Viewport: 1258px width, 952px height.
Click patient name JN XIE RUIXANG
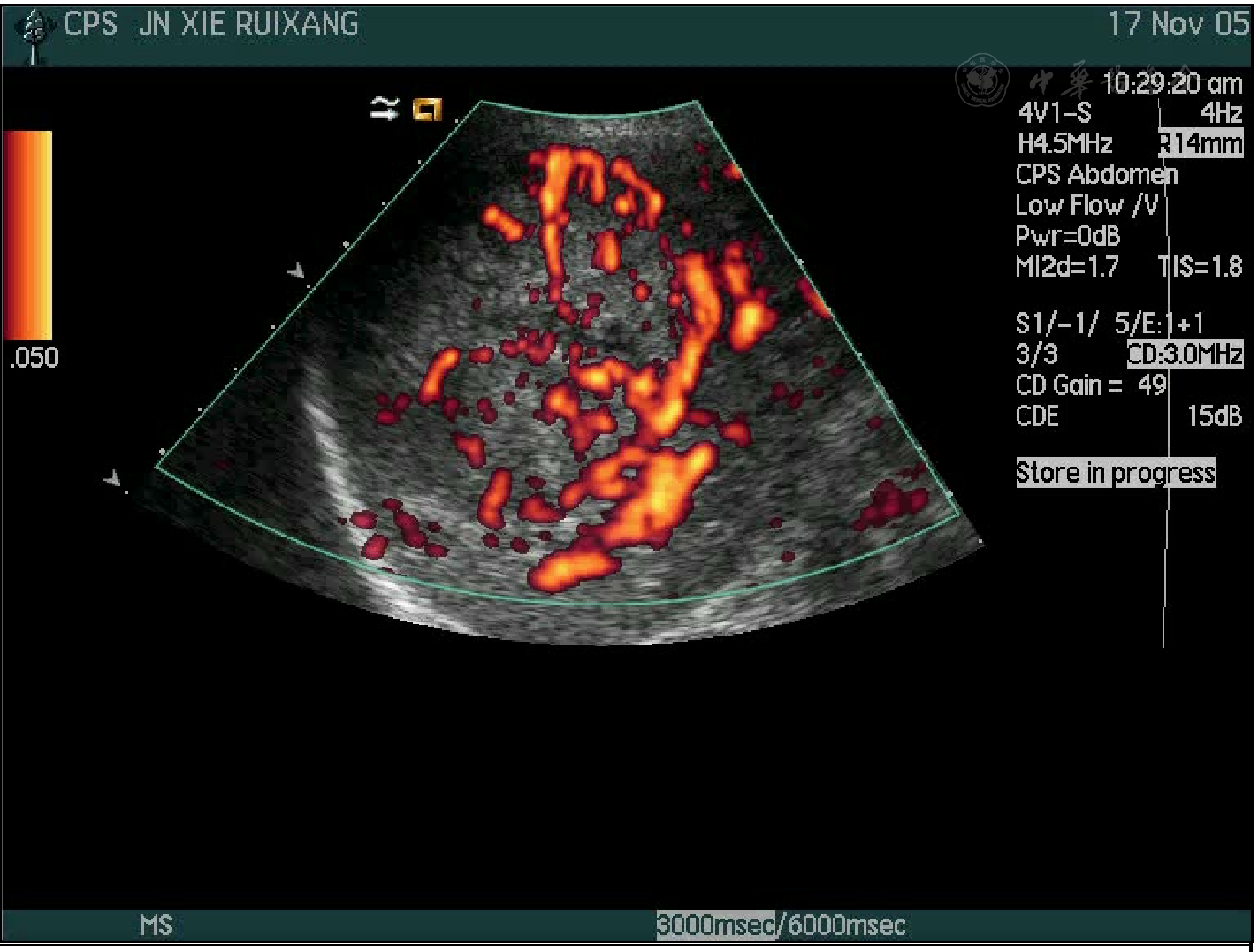[x=248, y=25]
